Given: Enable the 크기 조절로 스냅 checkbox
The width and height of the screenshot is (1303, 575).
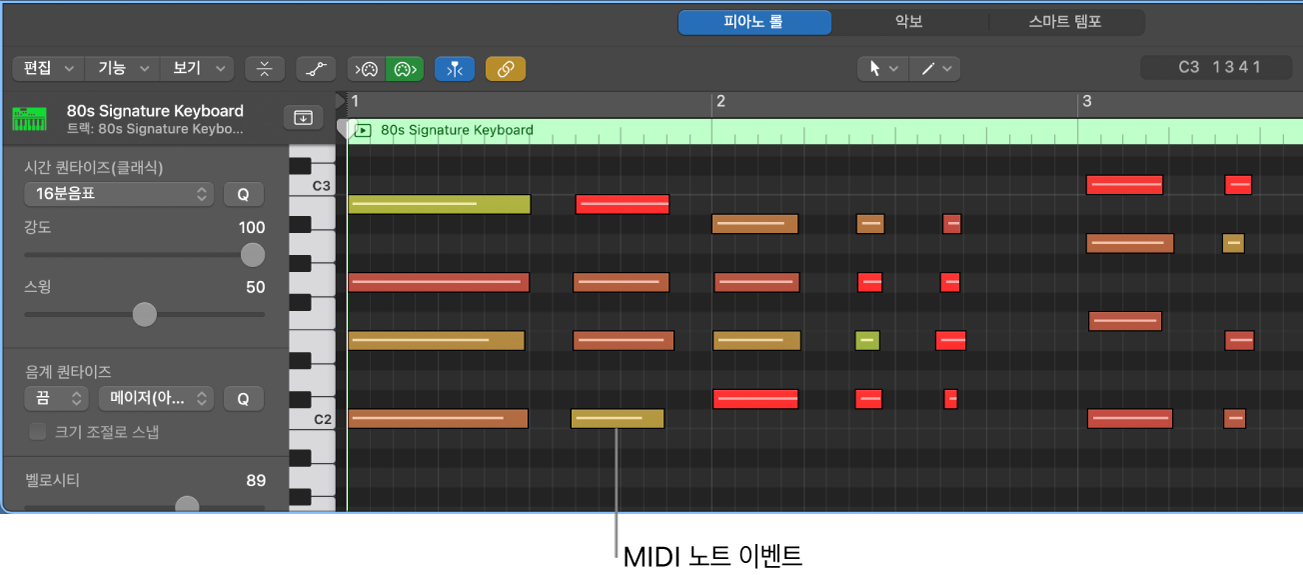Looking at the screenshot, I should (38, 432).
